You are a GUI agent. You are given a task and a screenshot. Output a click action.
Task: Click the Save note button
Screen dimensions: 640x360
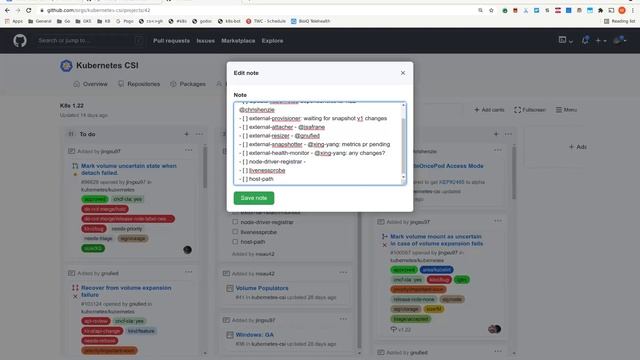click(x=254, y=198)
